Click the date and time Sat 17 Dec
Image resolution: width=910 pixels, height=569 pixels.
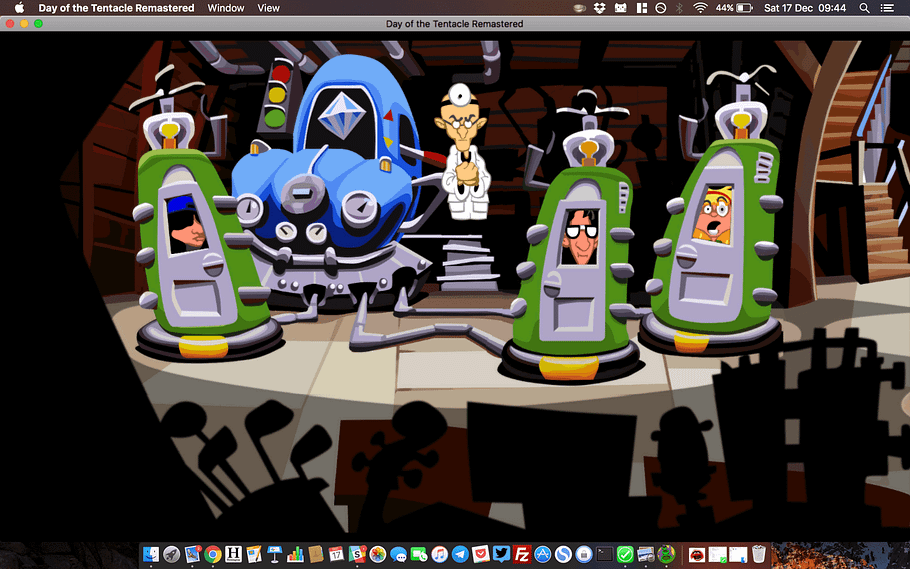coord(805,8)
